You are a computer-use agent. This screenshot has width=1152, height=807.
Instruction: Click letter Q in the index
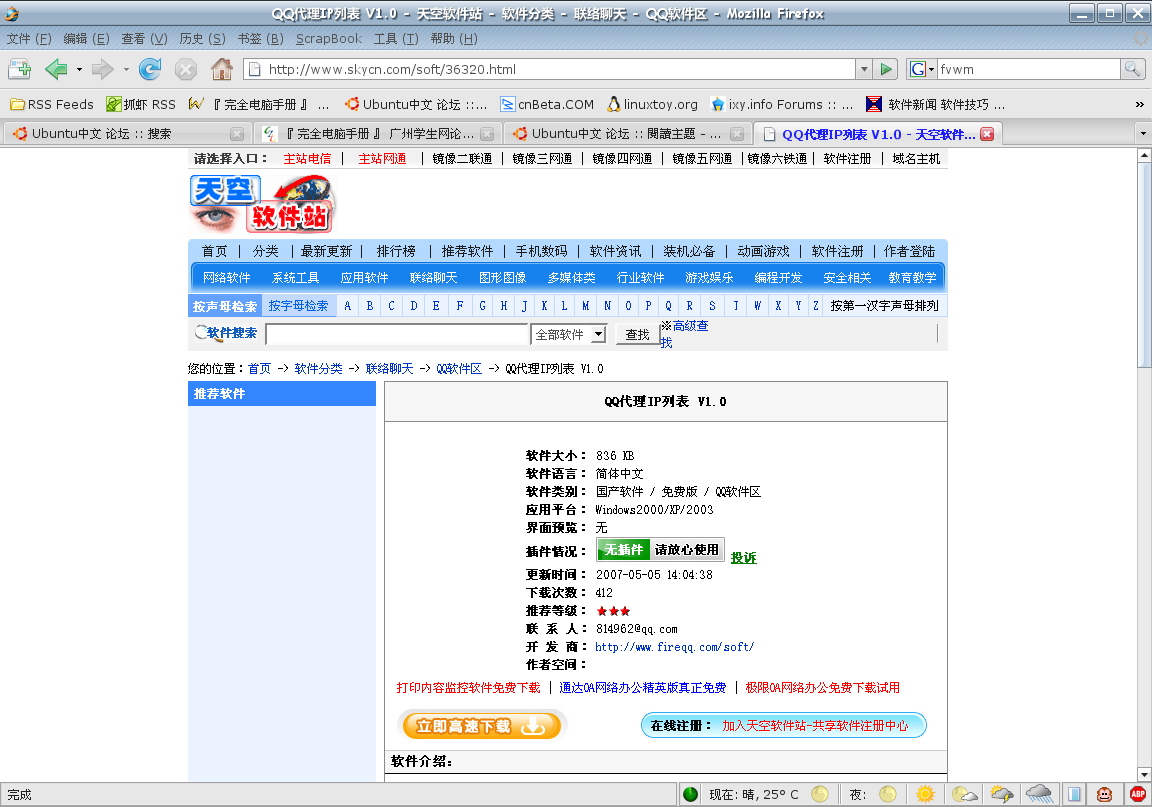point(668,306)
